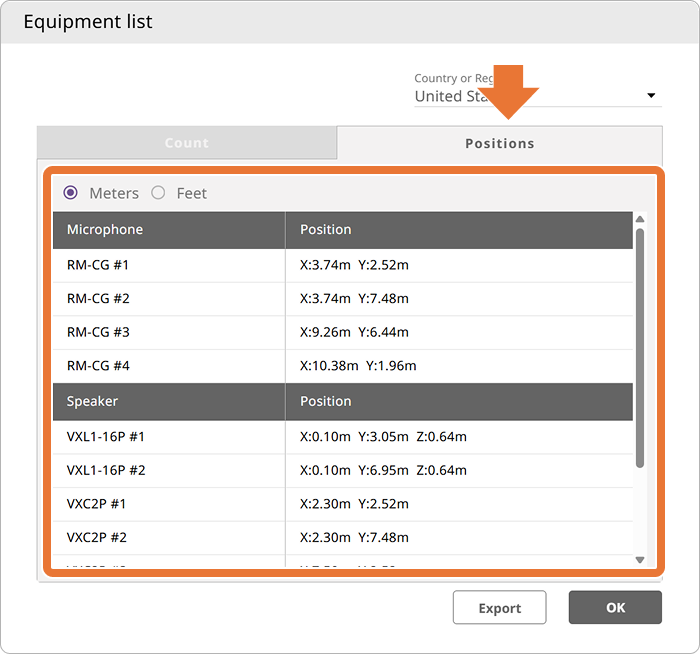Click the vertical scrollbar thumb
Screen dimensions: 700x654
(x=640, y=348)
